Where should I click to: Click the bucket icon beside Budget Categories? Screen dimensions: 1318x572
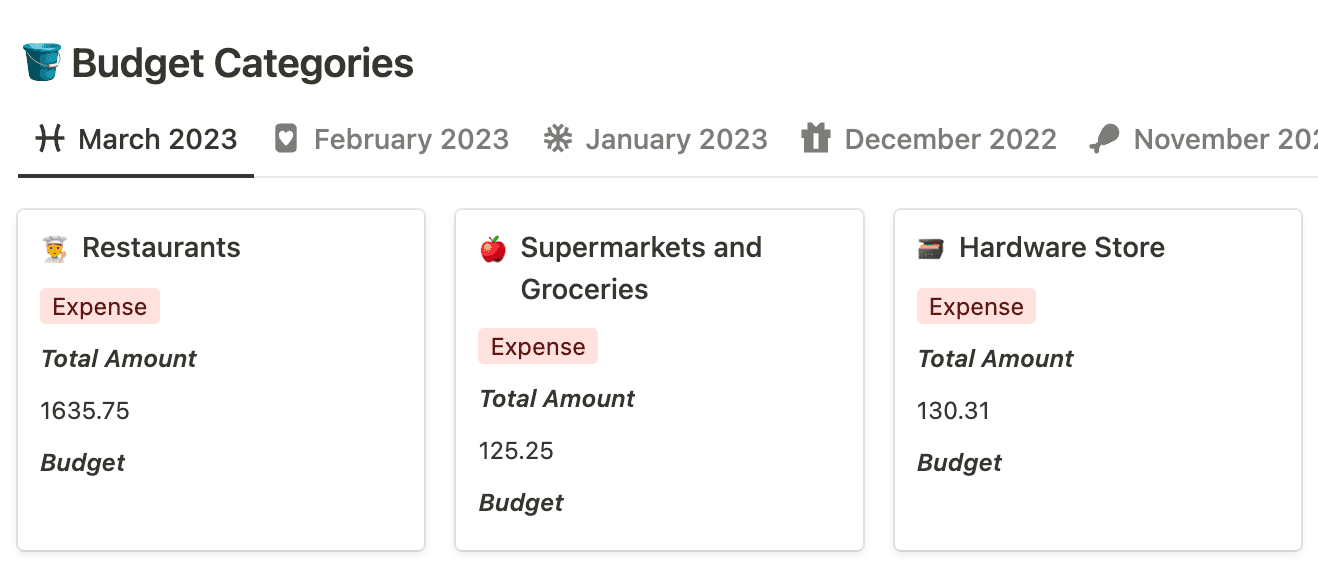pos(42,63)
